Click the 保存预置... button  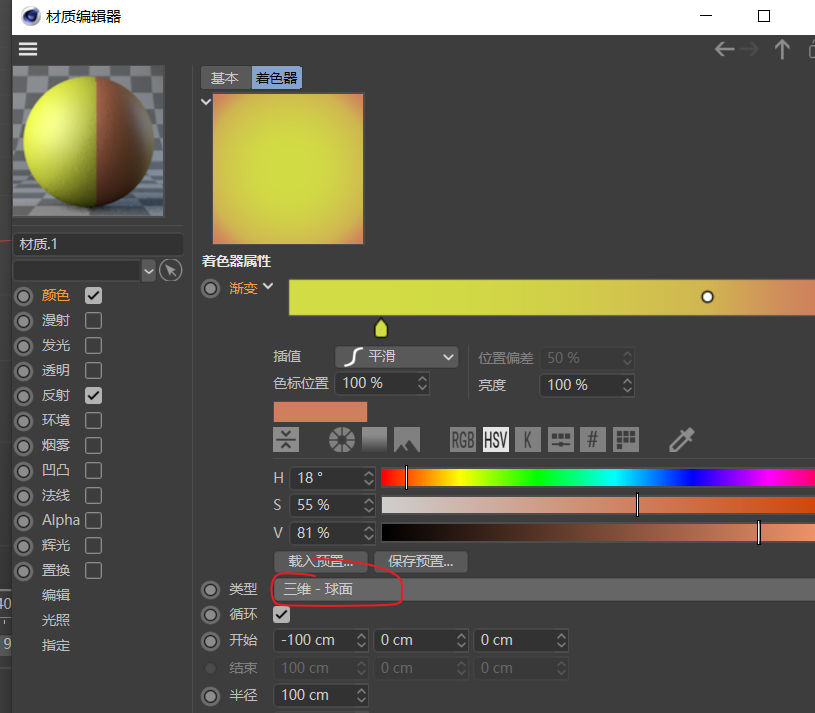[420, 561]
